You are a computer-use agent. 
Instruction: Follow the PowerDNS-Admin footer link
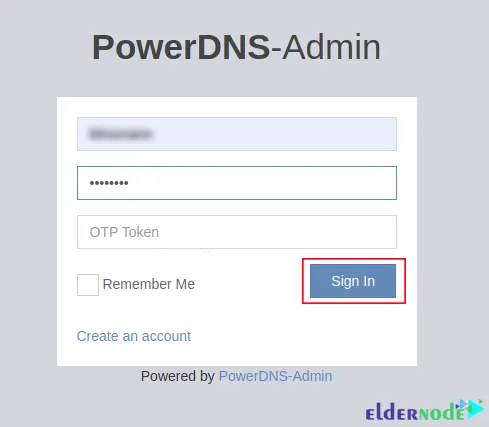point(275,376)
